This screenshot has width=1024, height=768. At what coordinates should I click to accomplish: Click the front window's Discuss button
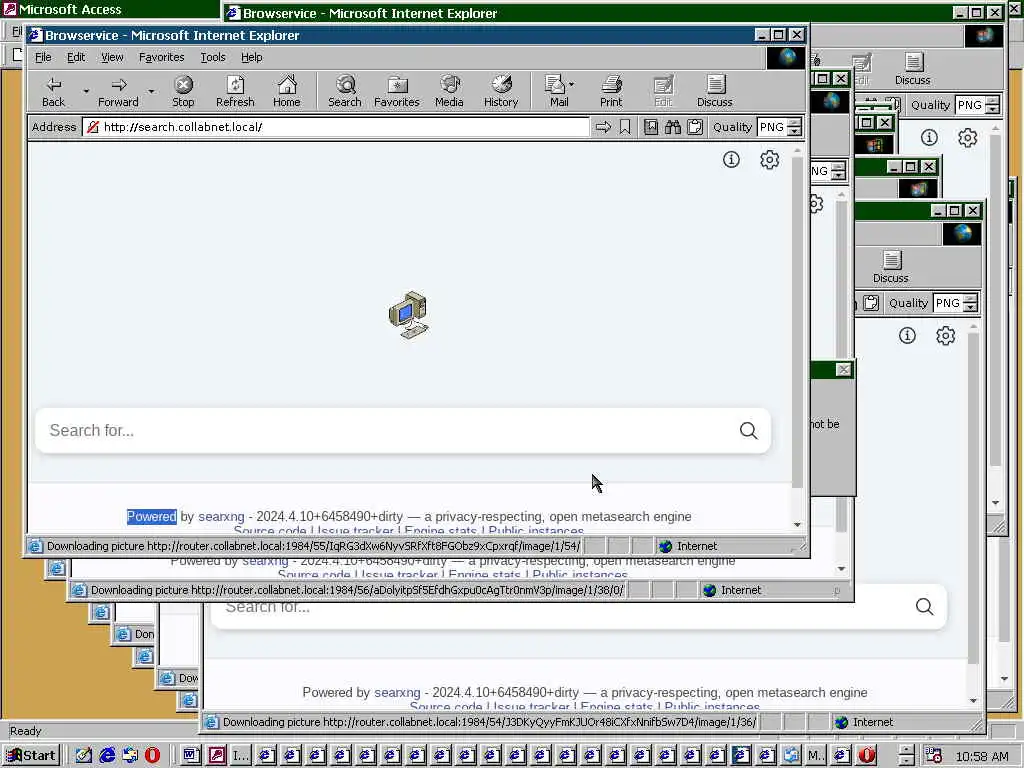[x=714, y=91]
